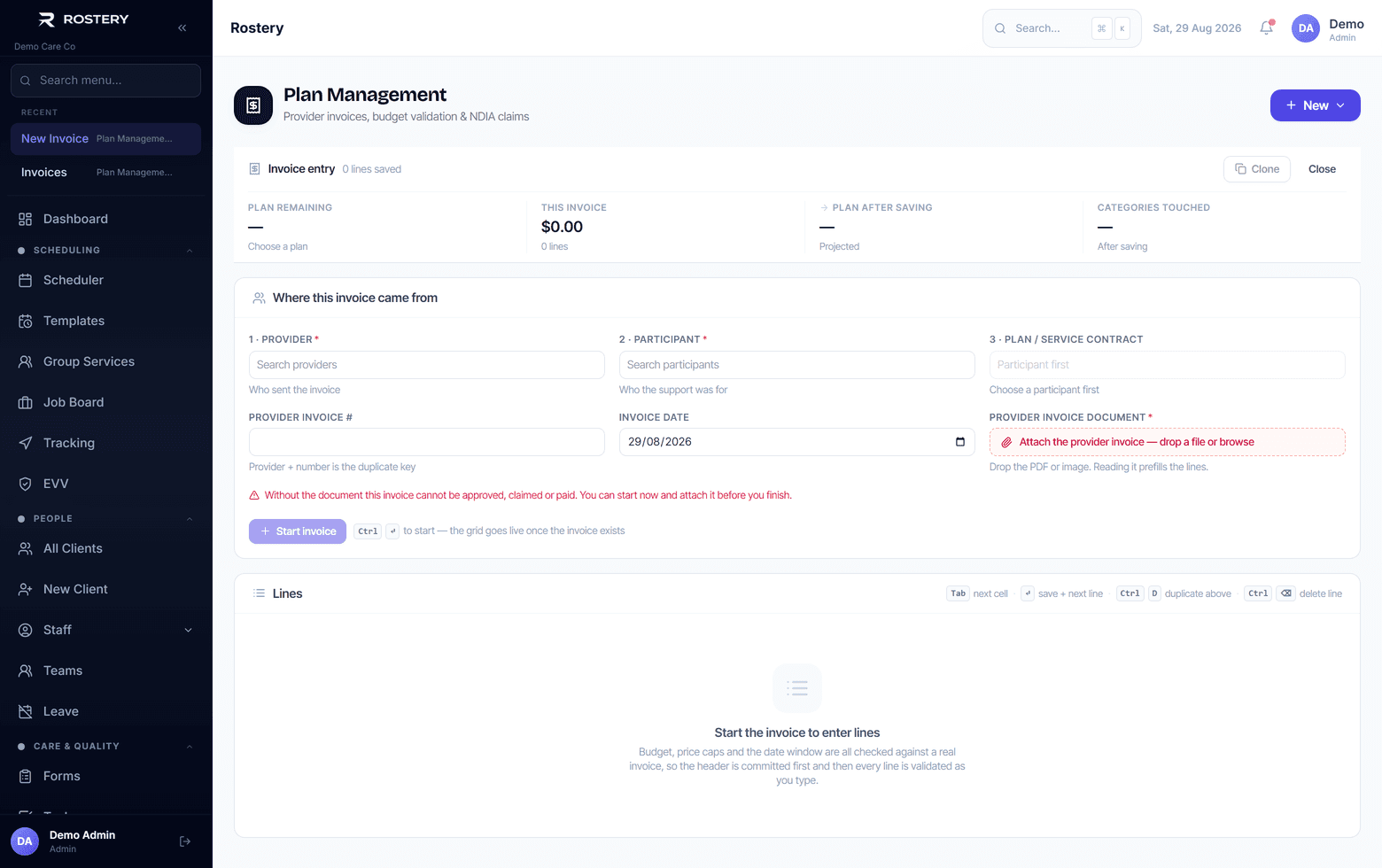1382x868 pixels.
Task: Open the Job Board
Action: (x=106, y=402)
